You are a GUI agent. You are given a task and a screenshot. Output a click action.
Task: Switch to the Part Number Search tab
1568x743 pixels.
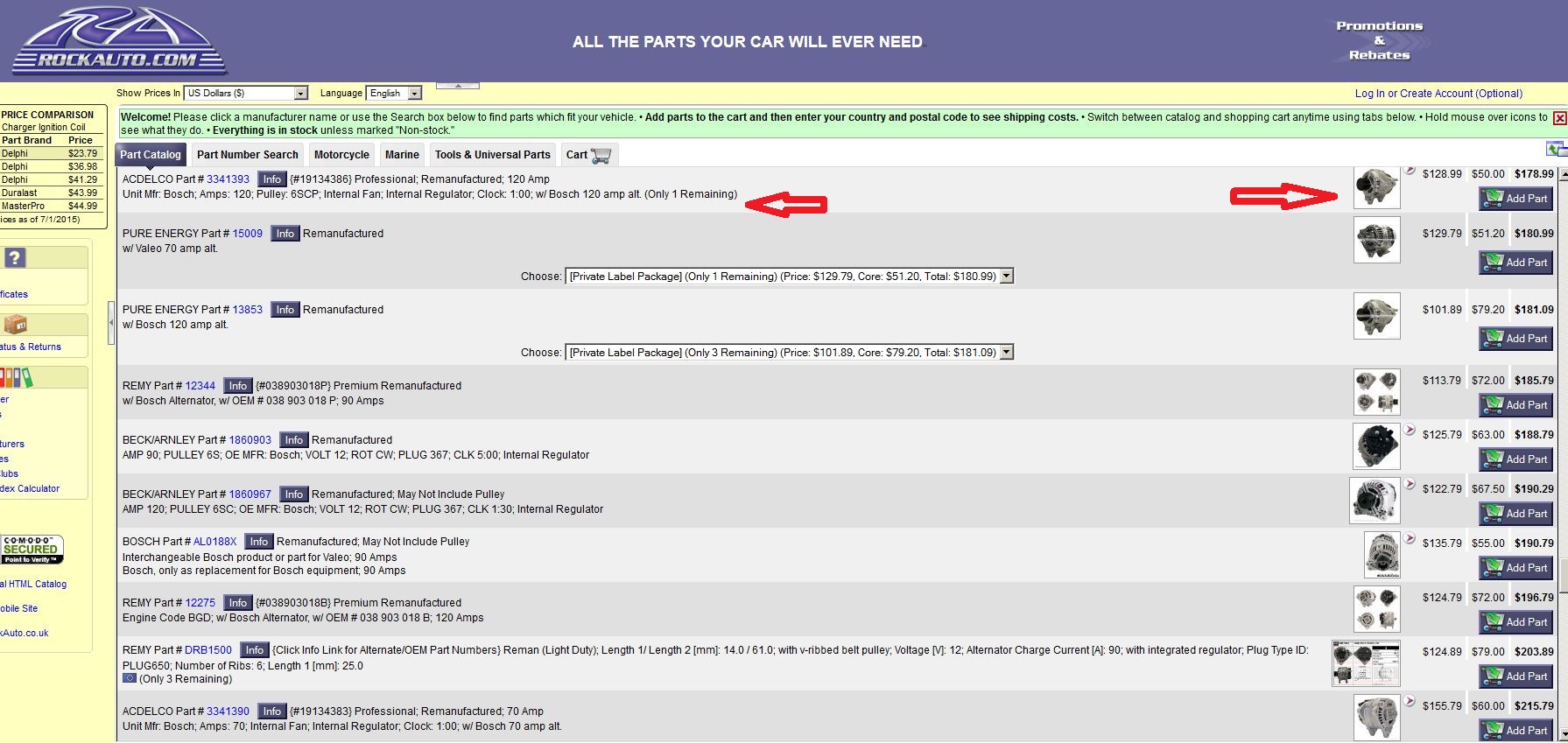[248, 155]
